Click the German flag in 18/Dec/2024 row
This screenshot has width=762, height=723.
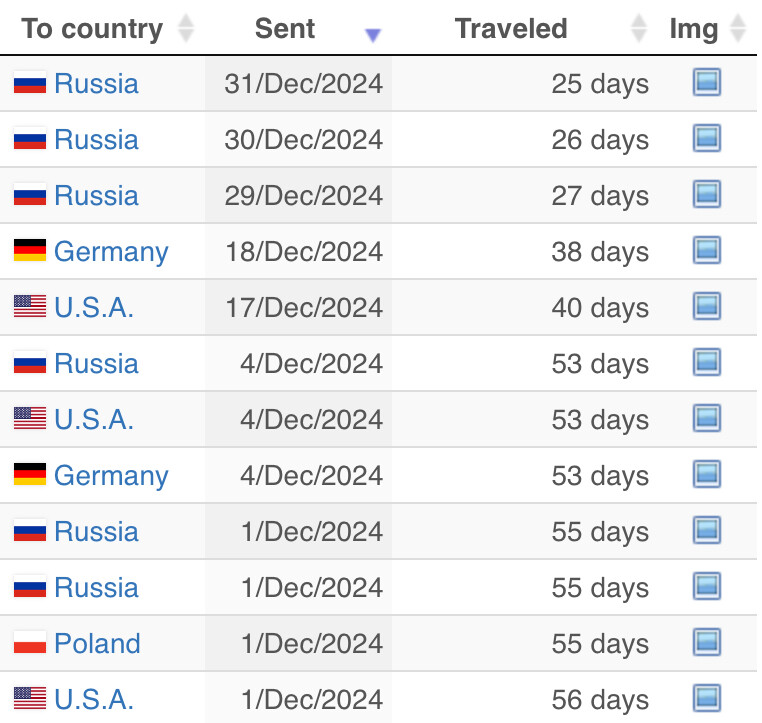(x=30, y=251)
